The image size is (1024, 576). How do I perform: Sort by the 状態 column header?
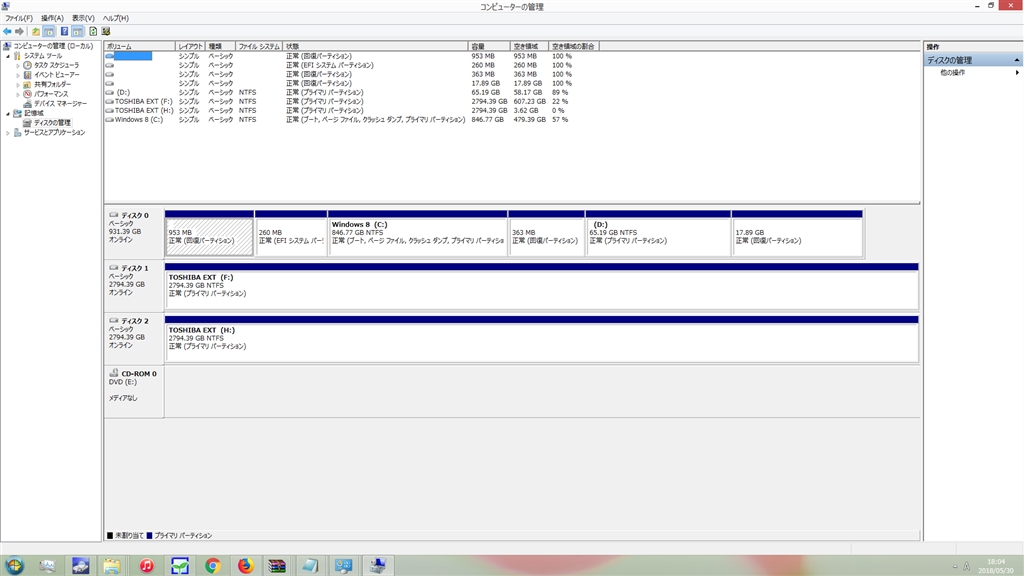[376, 46]
